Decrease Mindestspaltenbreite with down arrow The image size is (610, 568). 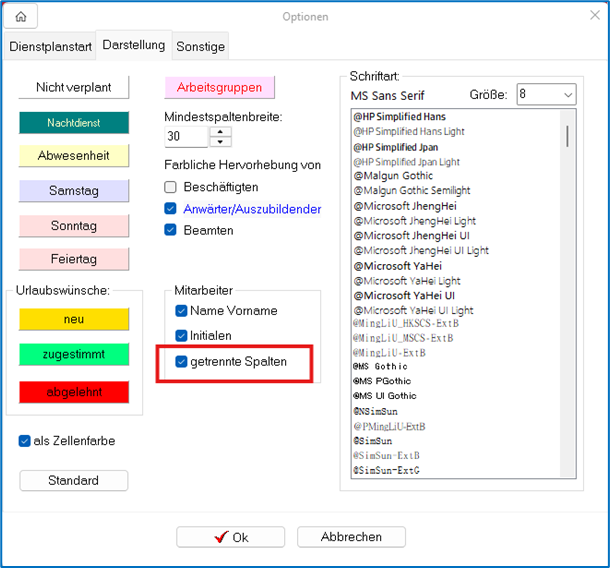coord(221,142)
